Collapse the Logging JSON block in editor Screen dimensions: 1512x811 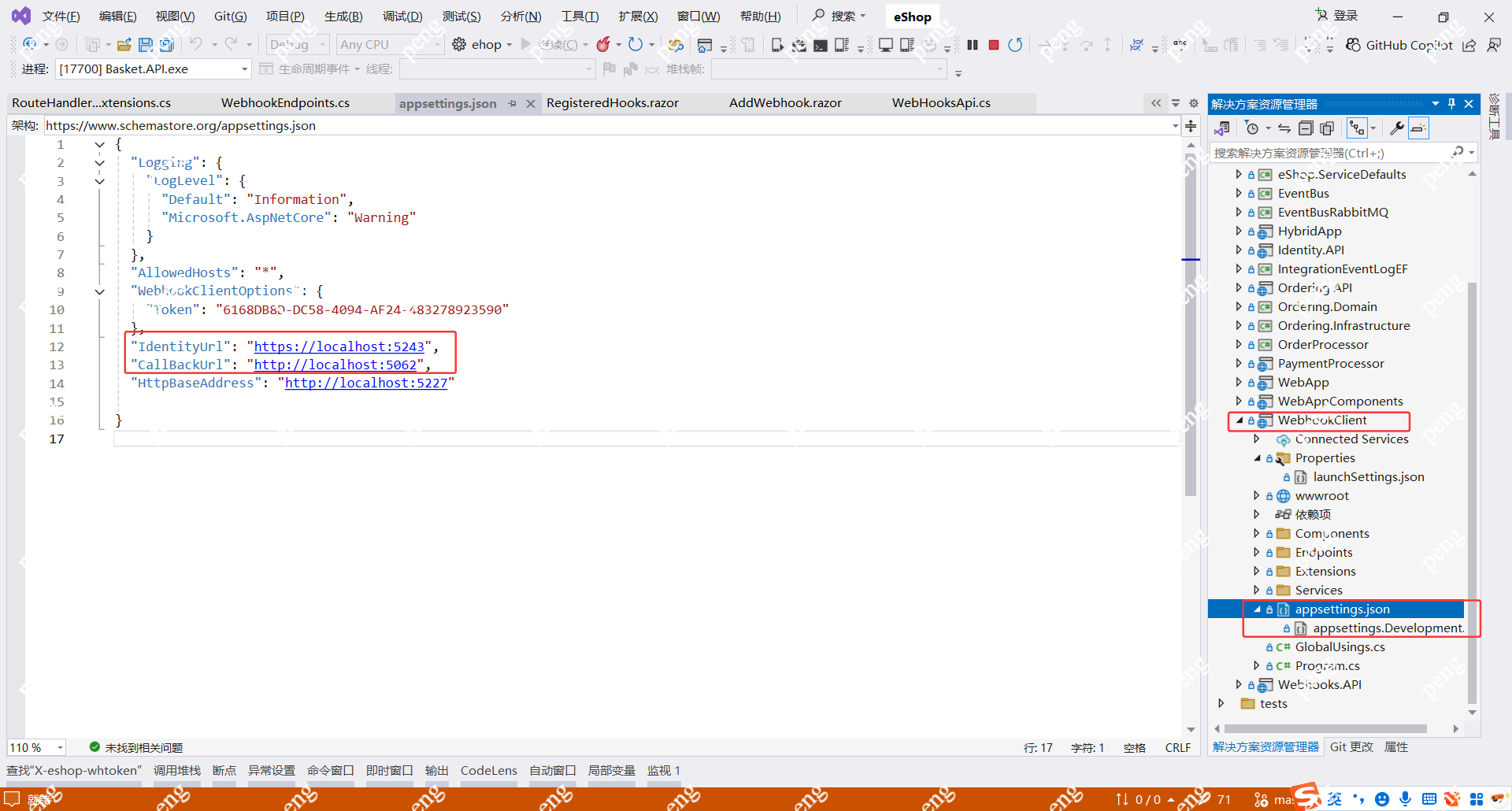[100, 163]
